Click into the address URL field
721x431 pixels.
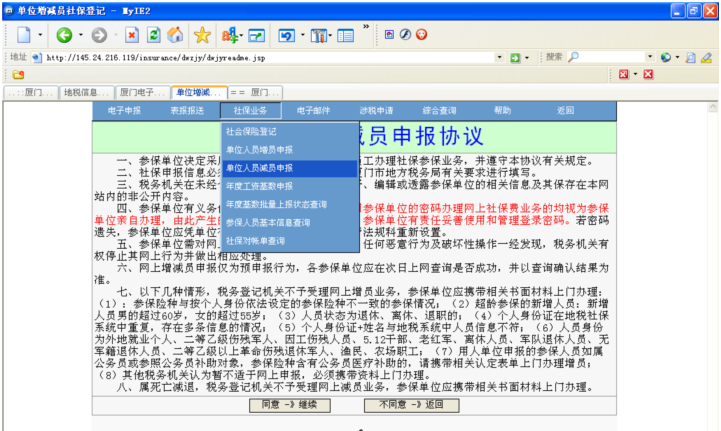(269, 58)
